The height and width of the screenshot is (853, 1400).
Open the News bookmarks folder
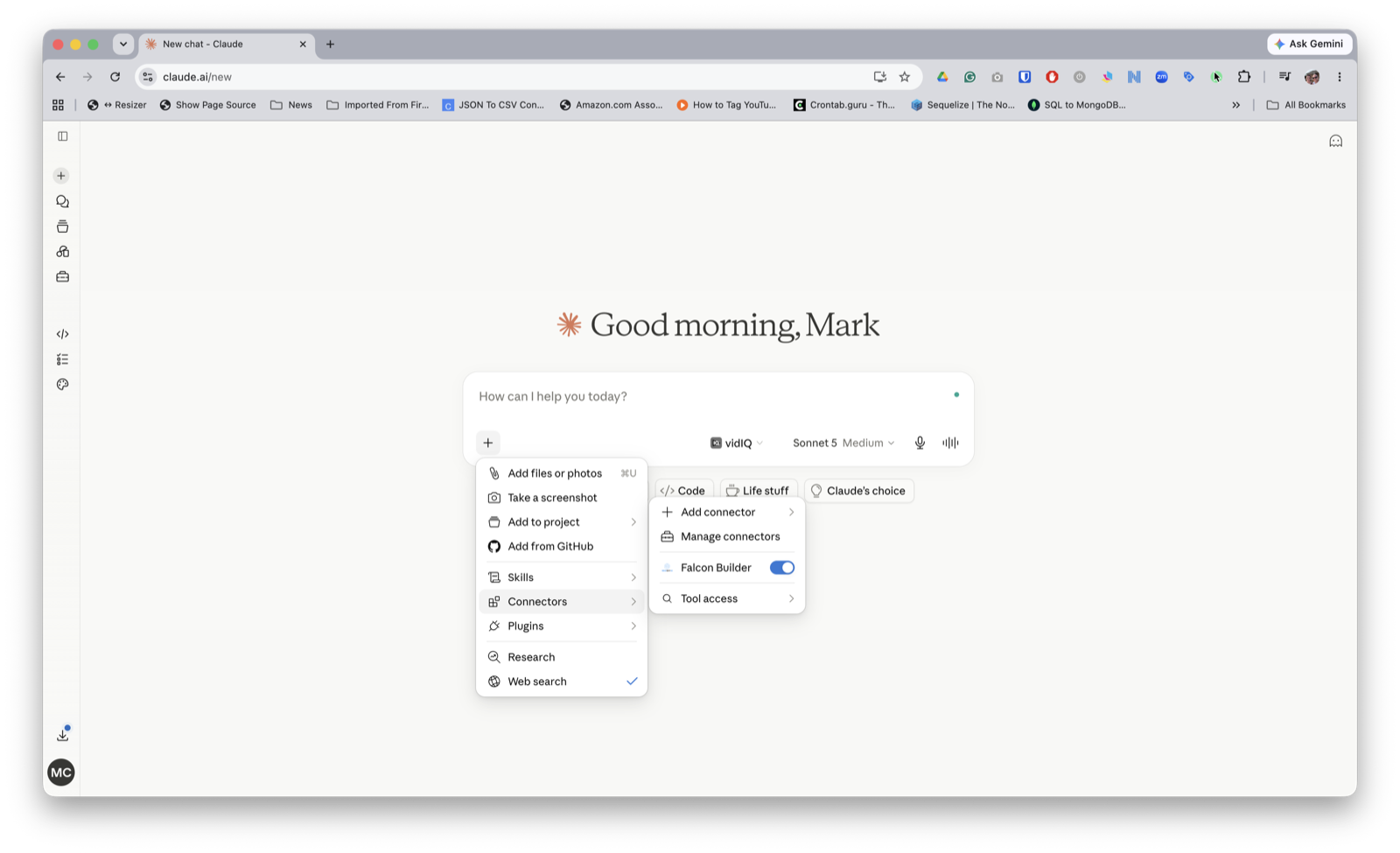coord(291,105)
